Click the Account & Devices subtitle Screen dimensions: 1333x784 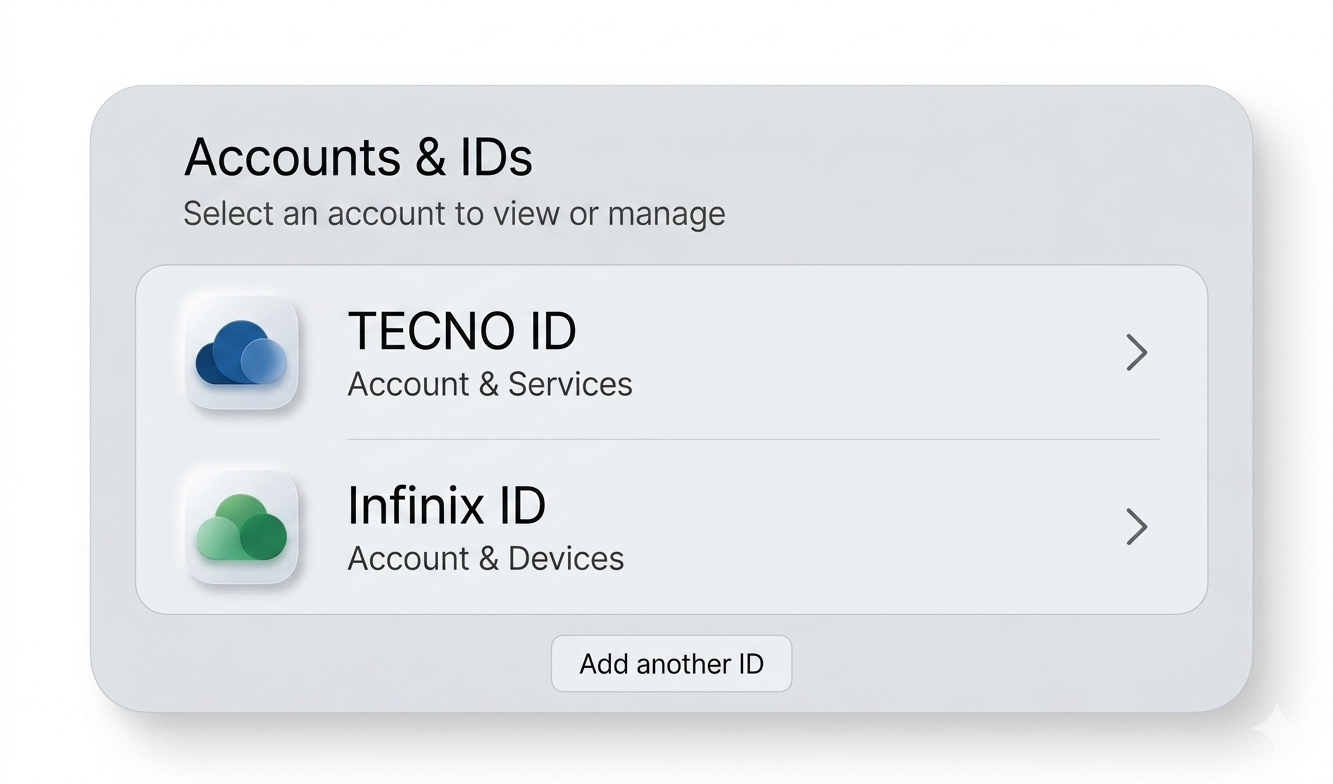pos(486,558)
